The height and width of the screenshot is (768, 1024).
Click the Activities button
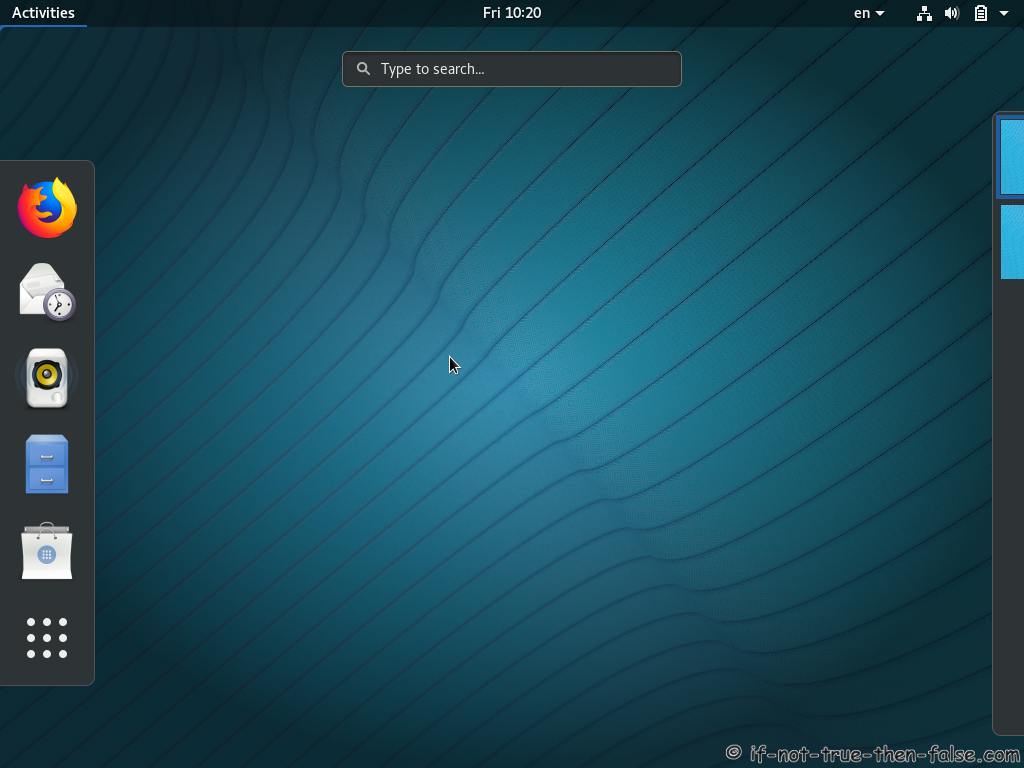click(x=43, y=13)
